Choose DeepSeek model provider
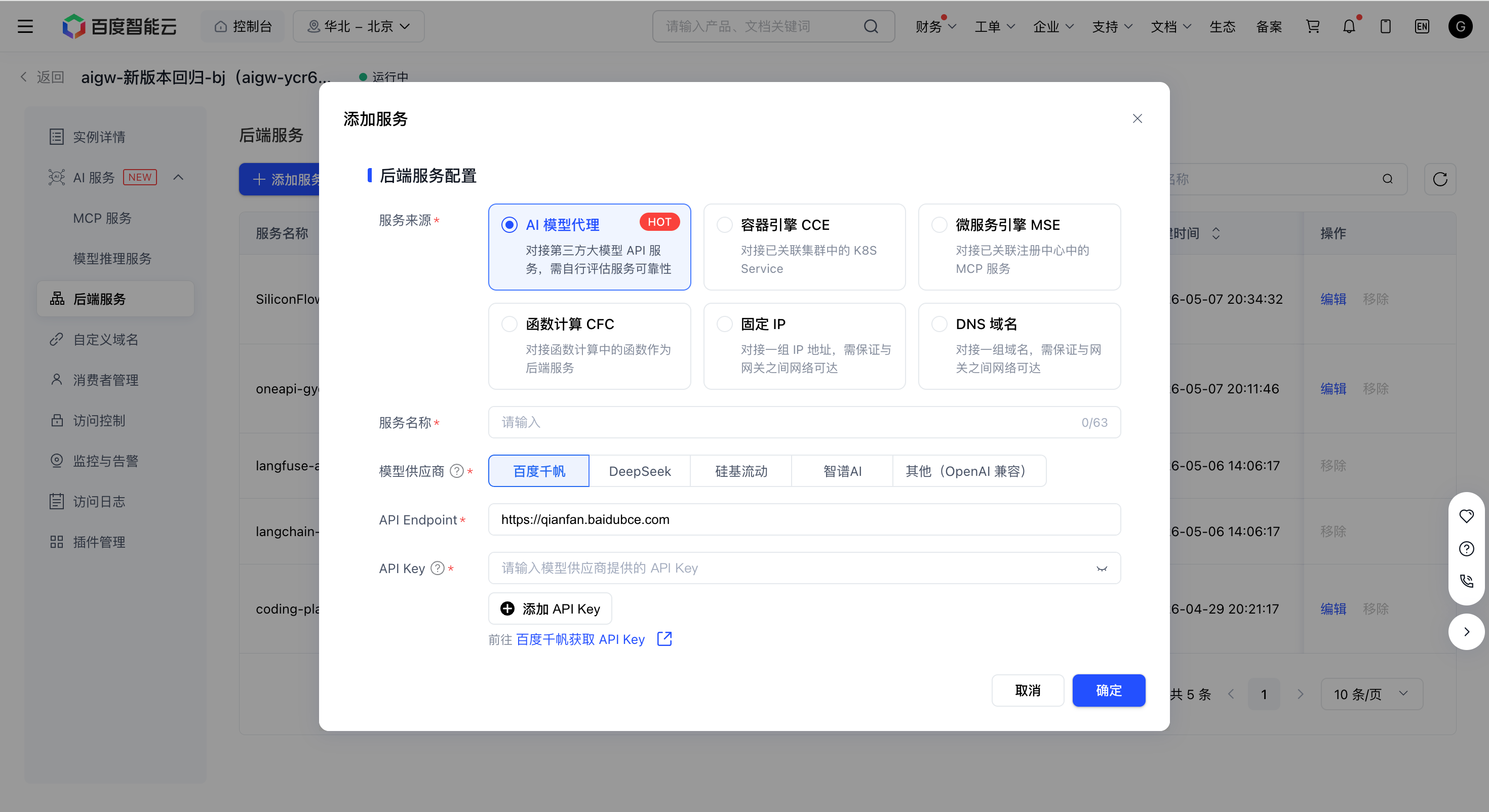Screen dimensions: 1489x812 point(640,471)
